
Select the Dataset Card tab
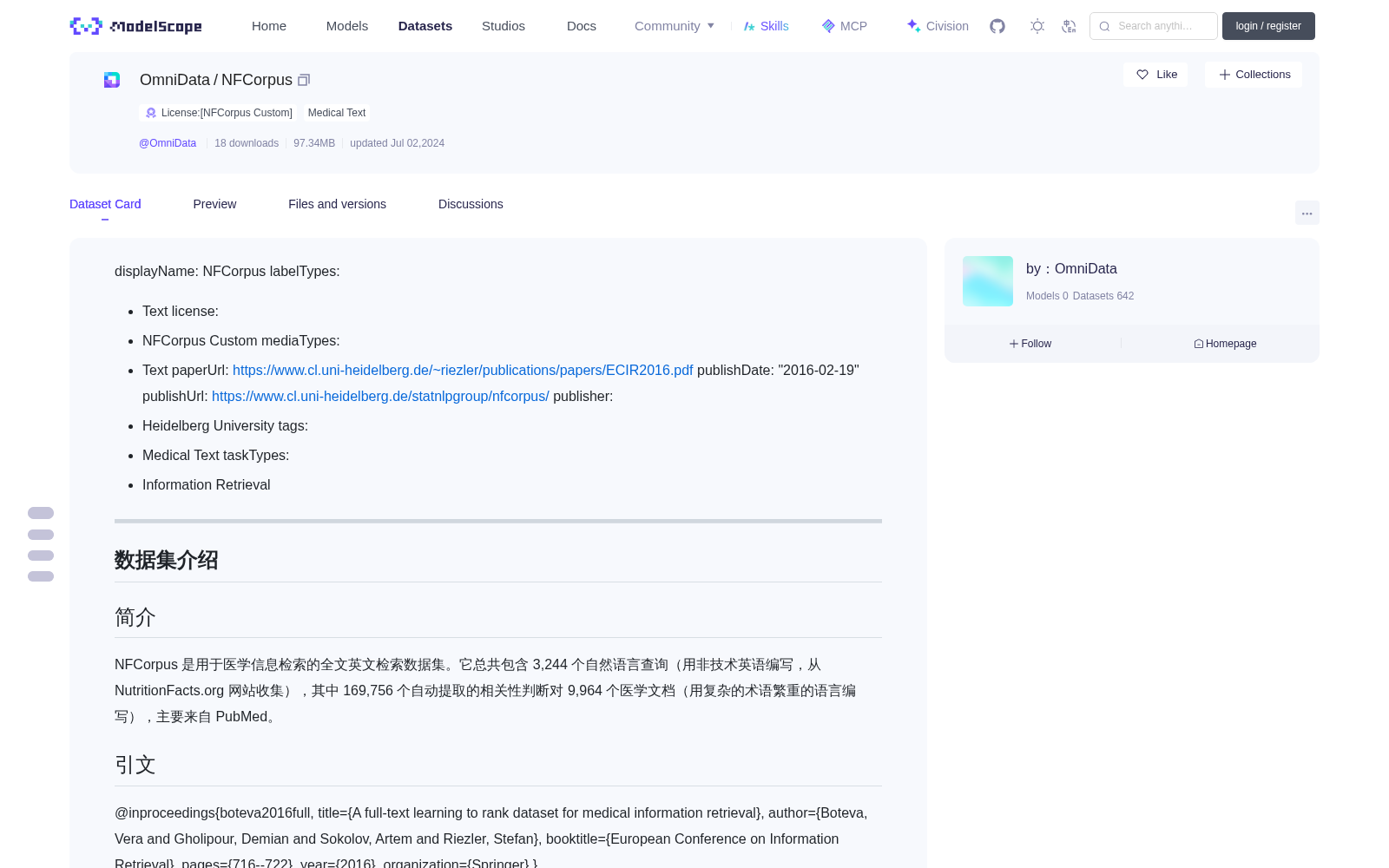105,204
